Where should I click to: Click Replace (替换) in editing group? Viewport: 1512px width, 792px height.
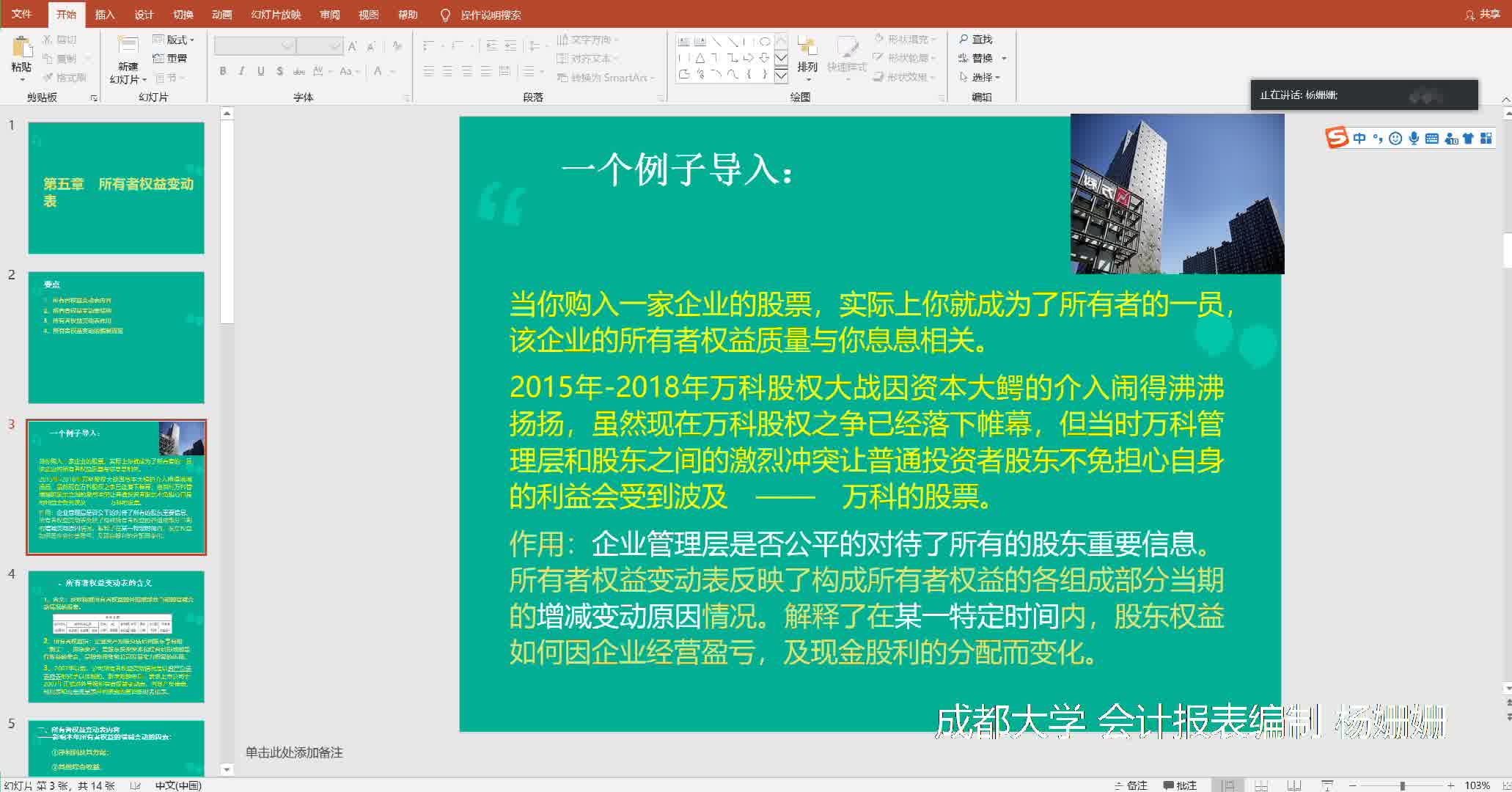click(975, 58)
